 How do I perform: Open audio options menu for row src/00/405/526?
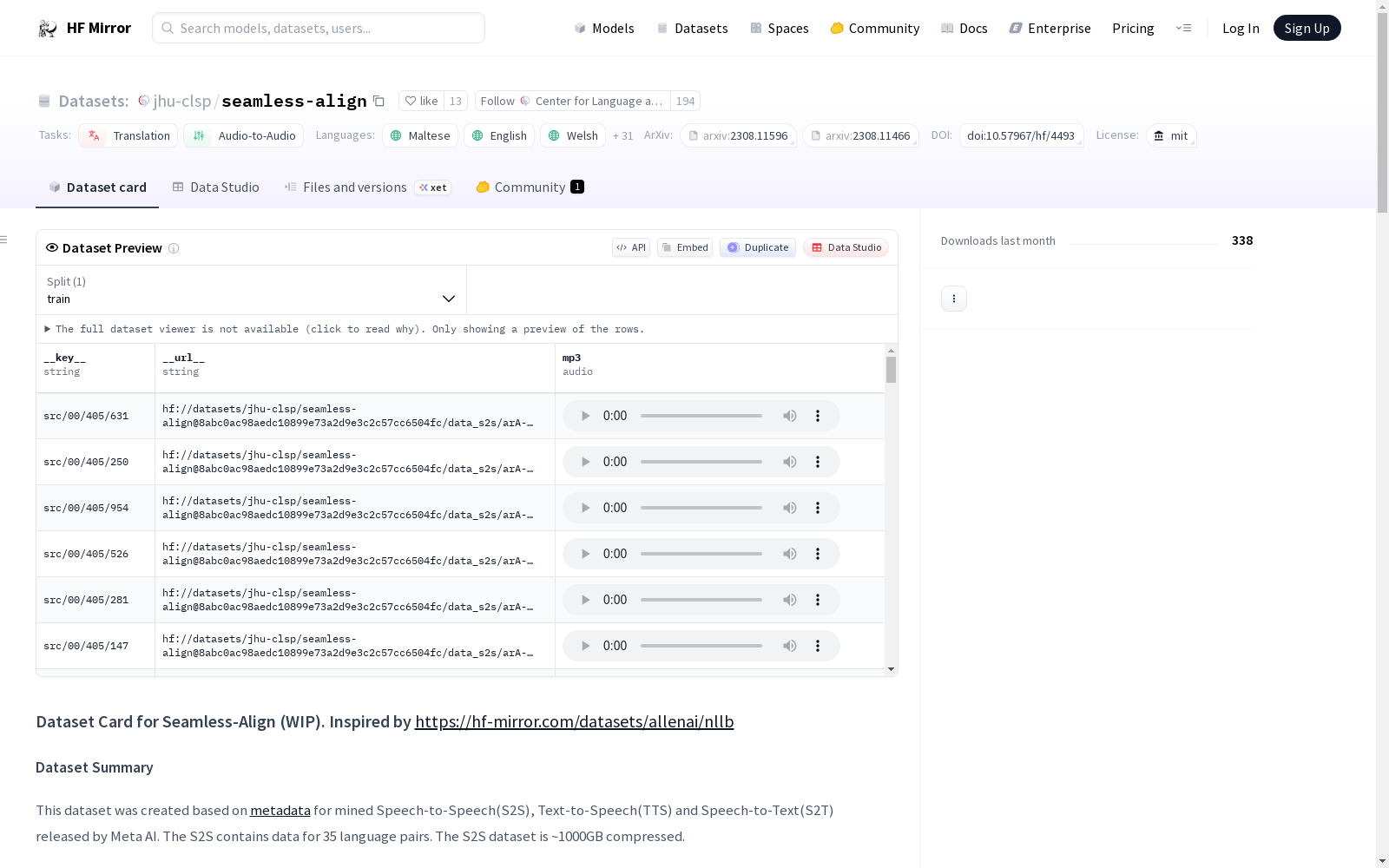pos(818,554)
